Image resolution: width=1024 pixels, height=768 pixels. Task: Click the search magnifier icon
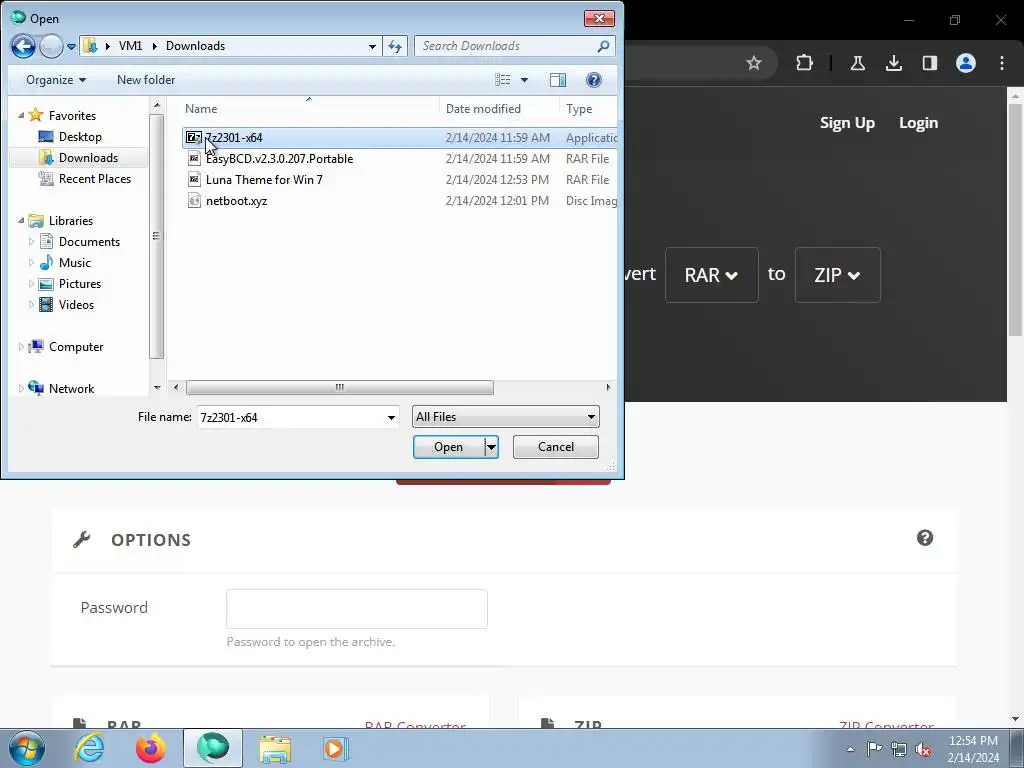pos(603,46)
